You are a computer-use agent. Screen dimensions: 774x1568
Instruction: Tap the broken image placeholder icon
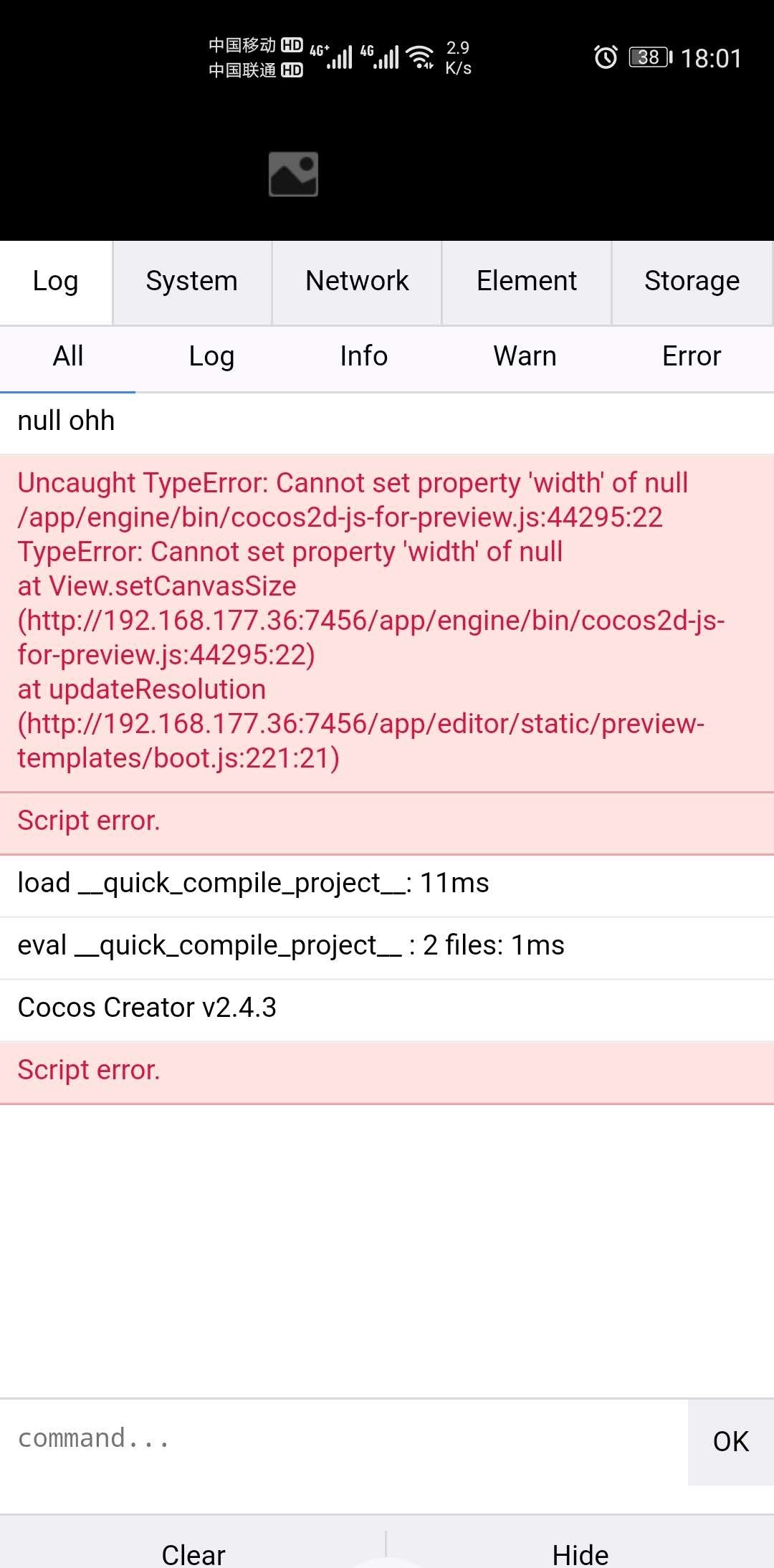coord(293,174)
